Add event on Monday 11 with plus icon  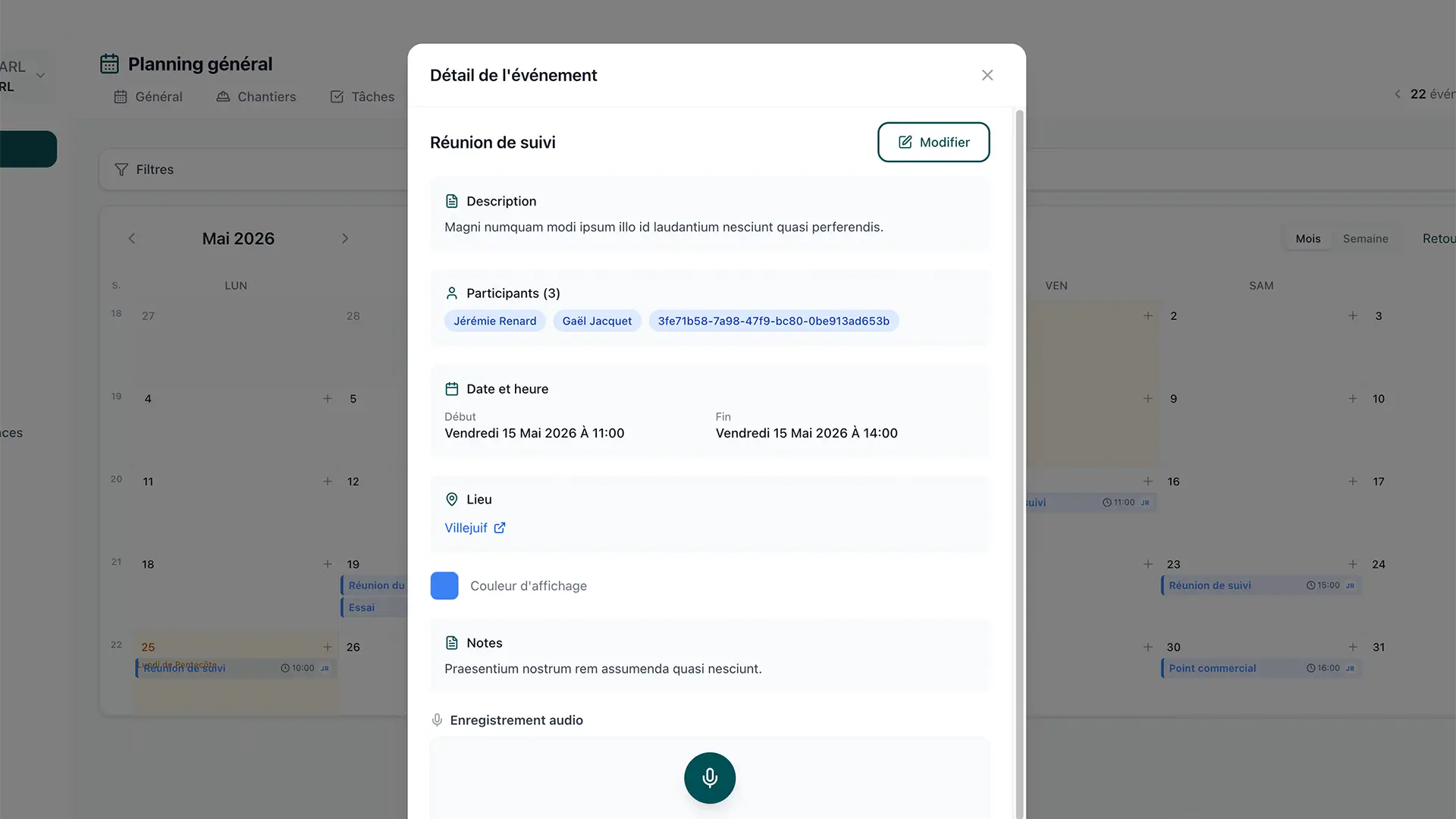[328, 481]
